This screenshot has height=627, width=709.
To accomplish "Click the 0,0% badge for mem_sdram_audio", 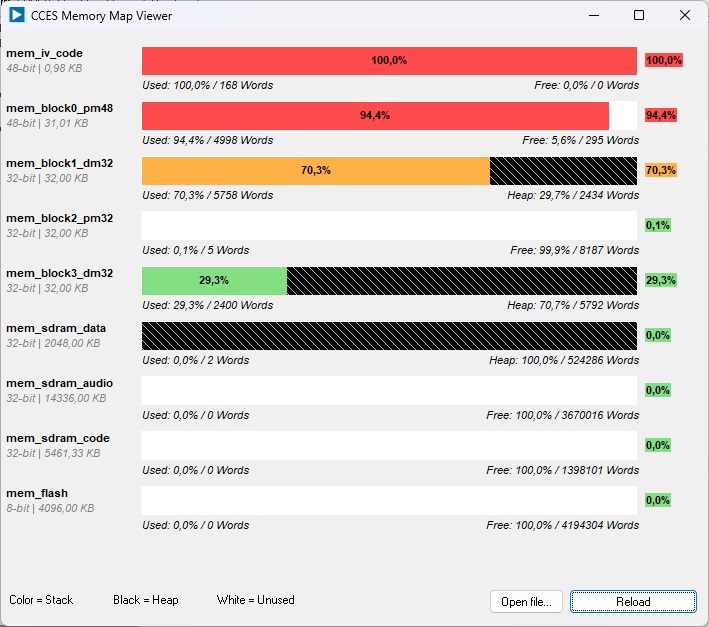I will click(658, 390).
